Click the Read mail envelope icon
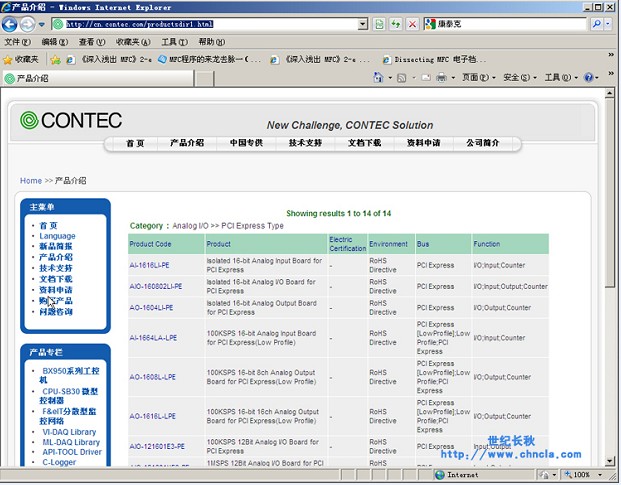This screenshot has height=485, width=621. [426, 78]
